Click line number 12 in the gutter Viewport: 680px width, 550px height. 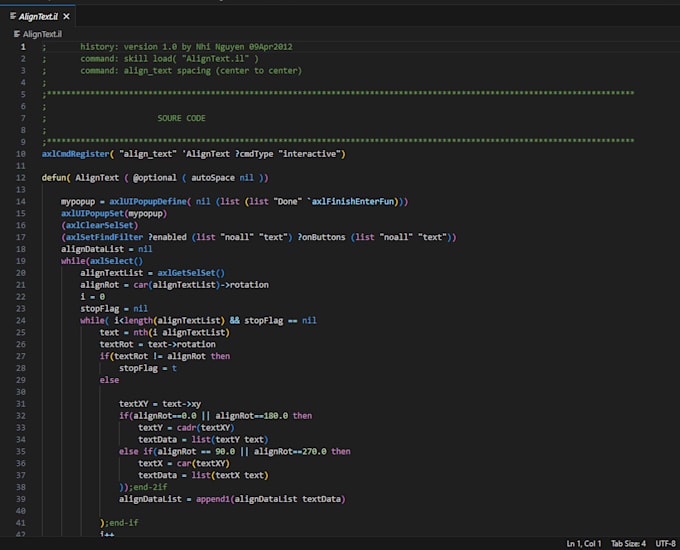21,178
